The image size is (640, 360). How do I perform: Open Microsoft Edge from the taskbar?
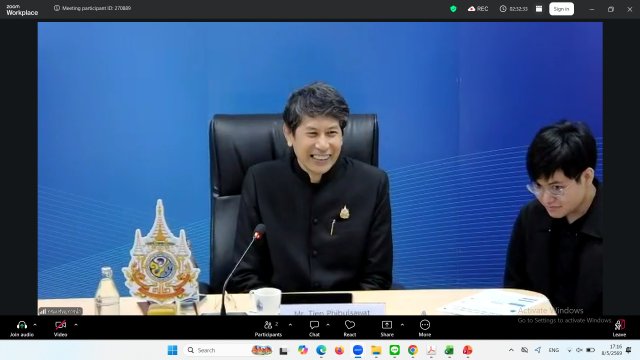[321, 350]
